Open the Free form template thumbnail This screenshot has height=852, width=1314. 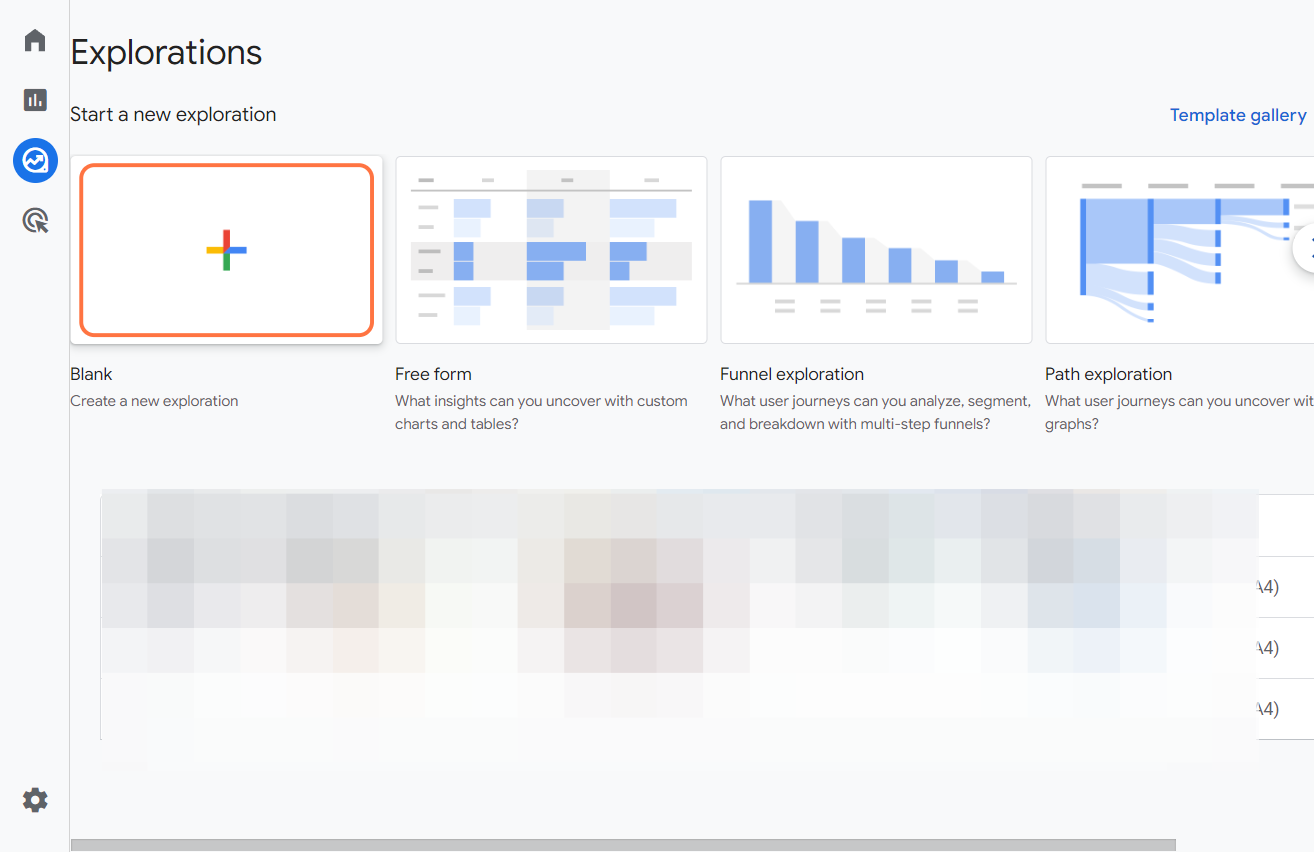[551, 250]
